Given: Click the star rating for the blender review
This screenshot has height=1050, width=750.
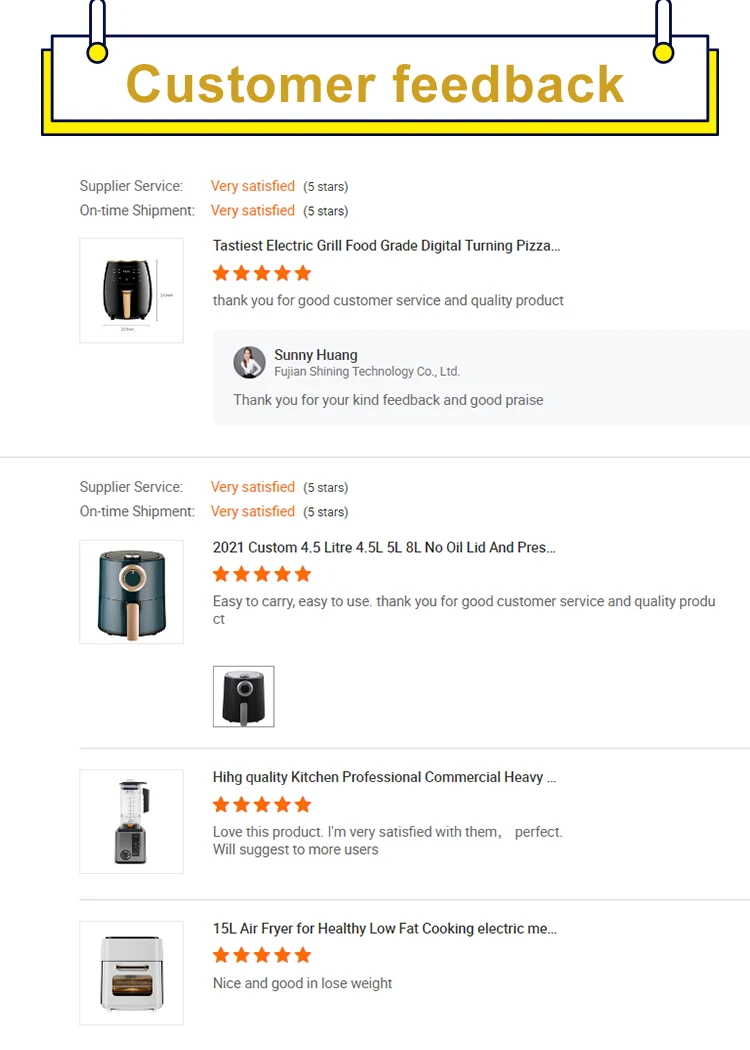Looking at the screenshot, I should point(262,804).
